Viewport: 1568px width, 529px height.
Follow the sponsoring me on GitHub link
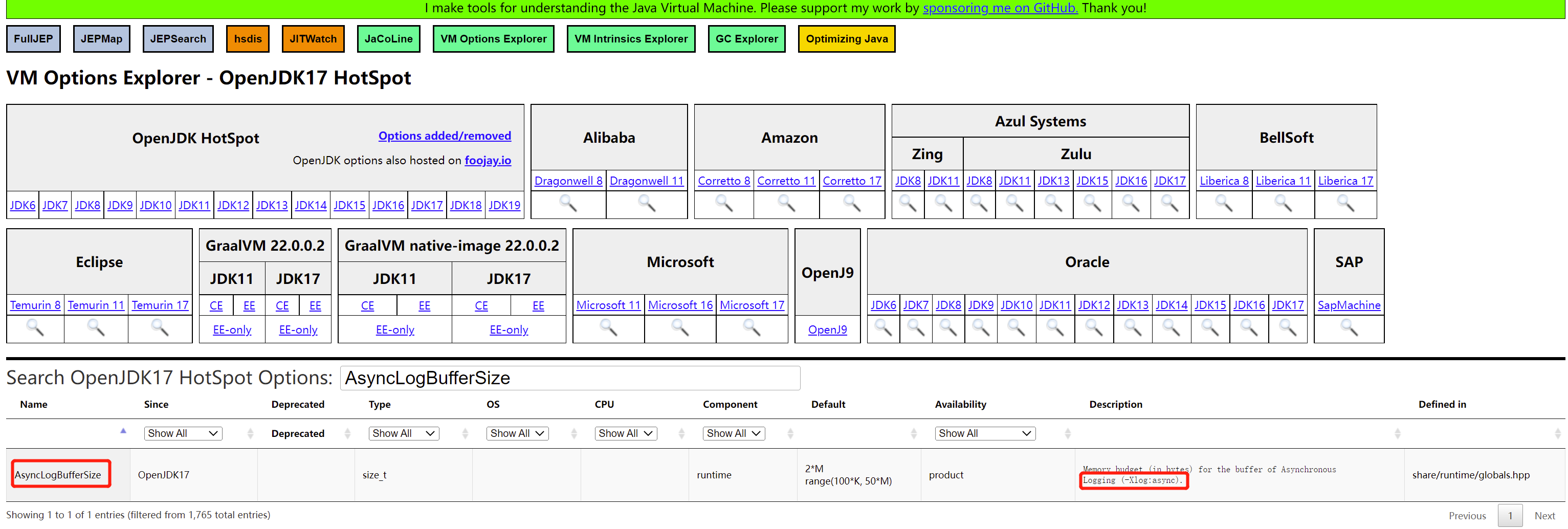tap(1000, 9)
